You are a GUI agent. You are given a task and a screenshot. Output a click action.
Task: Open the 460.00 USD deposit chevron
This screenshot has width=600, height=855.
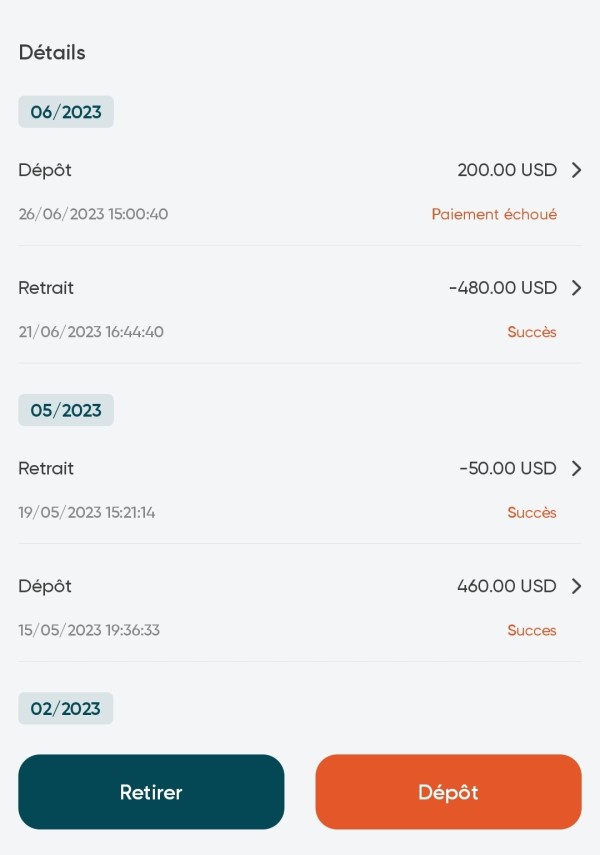(x=576, y=586)
